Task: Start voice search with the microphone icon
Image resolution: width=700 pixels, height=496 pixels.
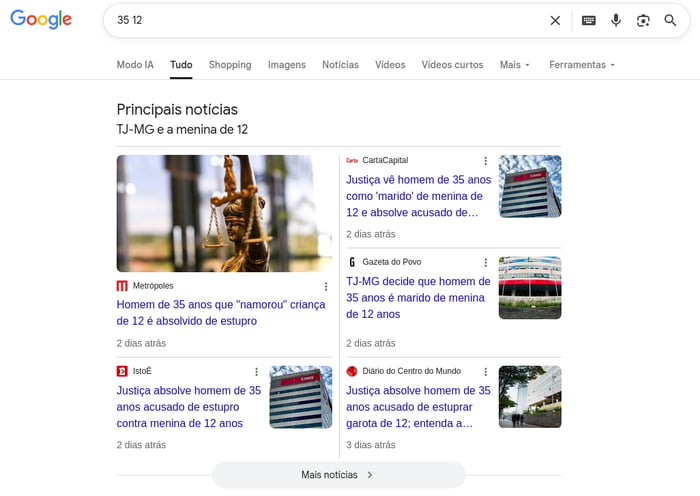Action: tap(616, 21)
